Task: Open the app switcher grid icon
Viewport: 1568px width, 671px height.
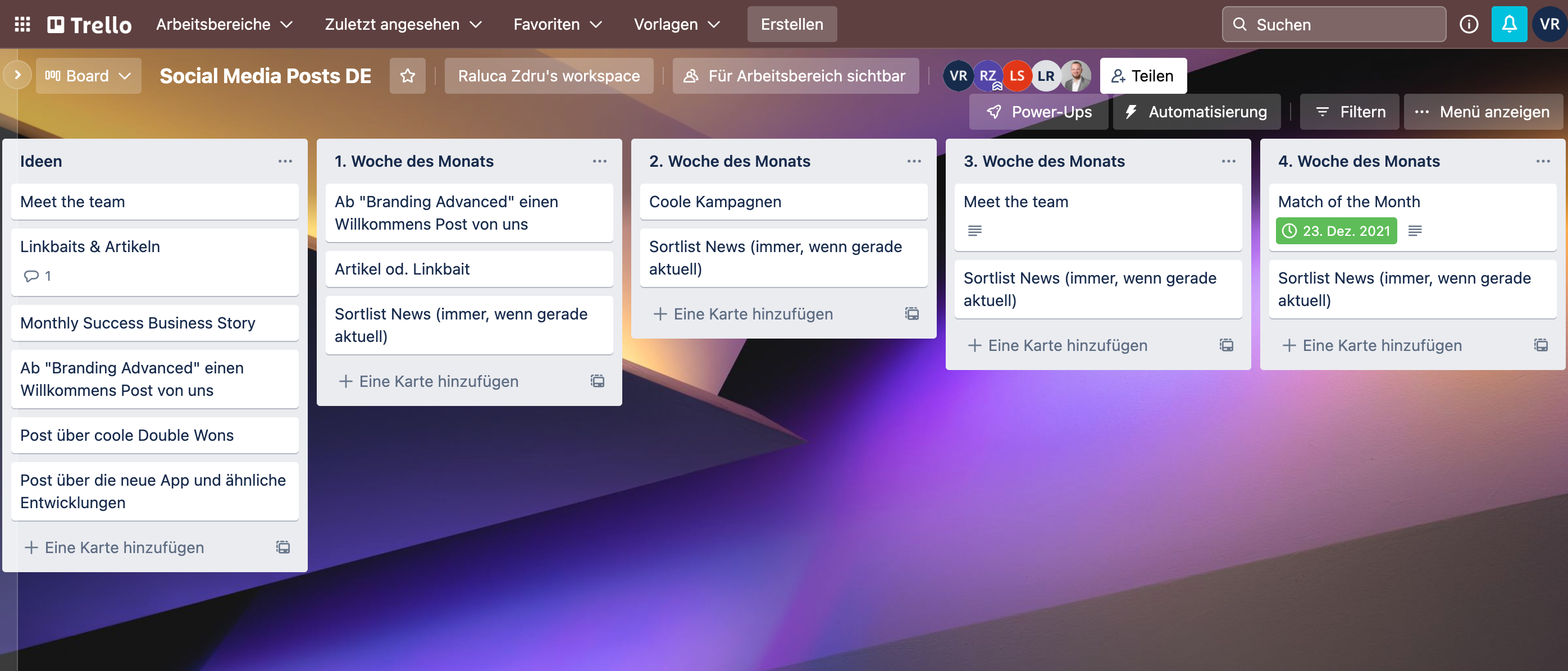Action: click(x=22, y=24)
